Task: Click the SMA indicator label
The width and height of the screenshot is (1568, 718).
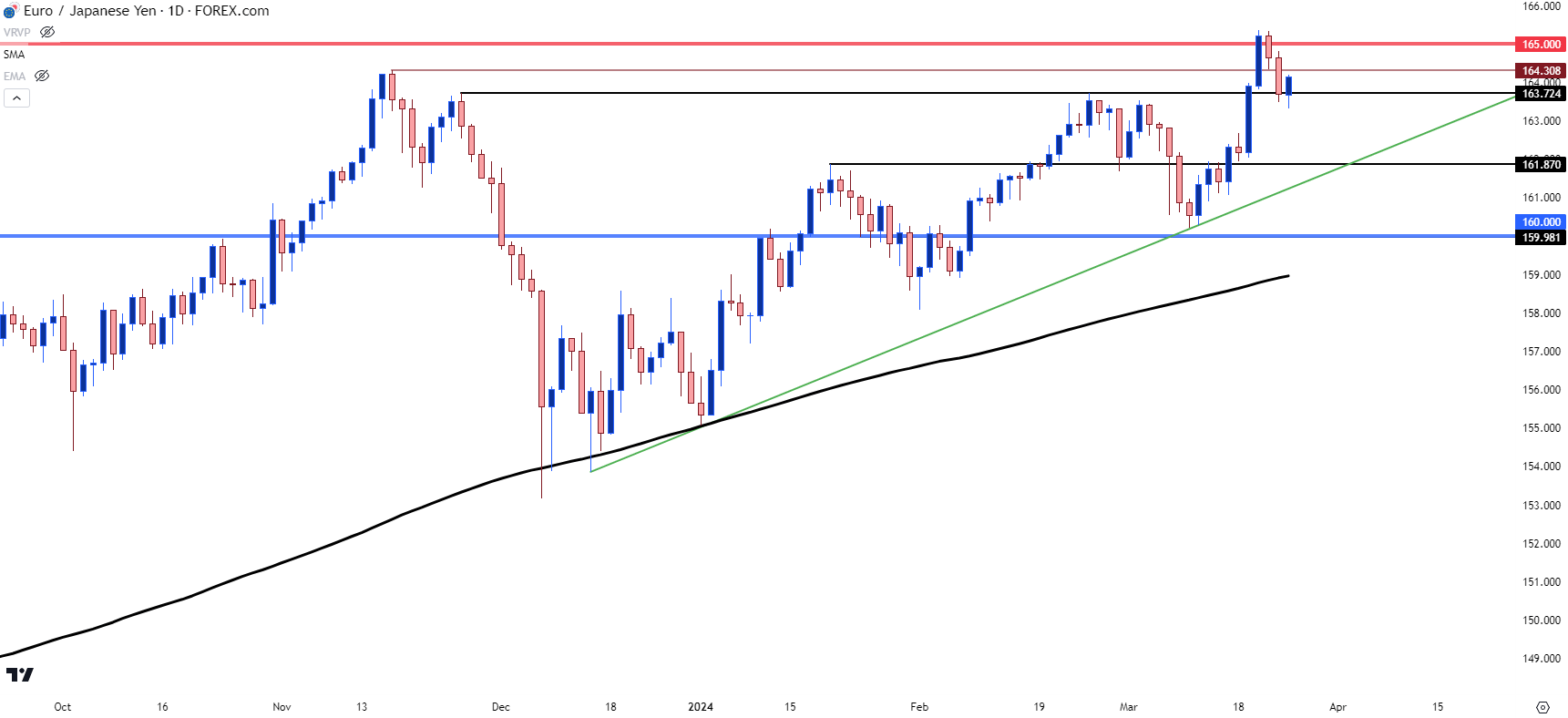Action: pos(14,54)
